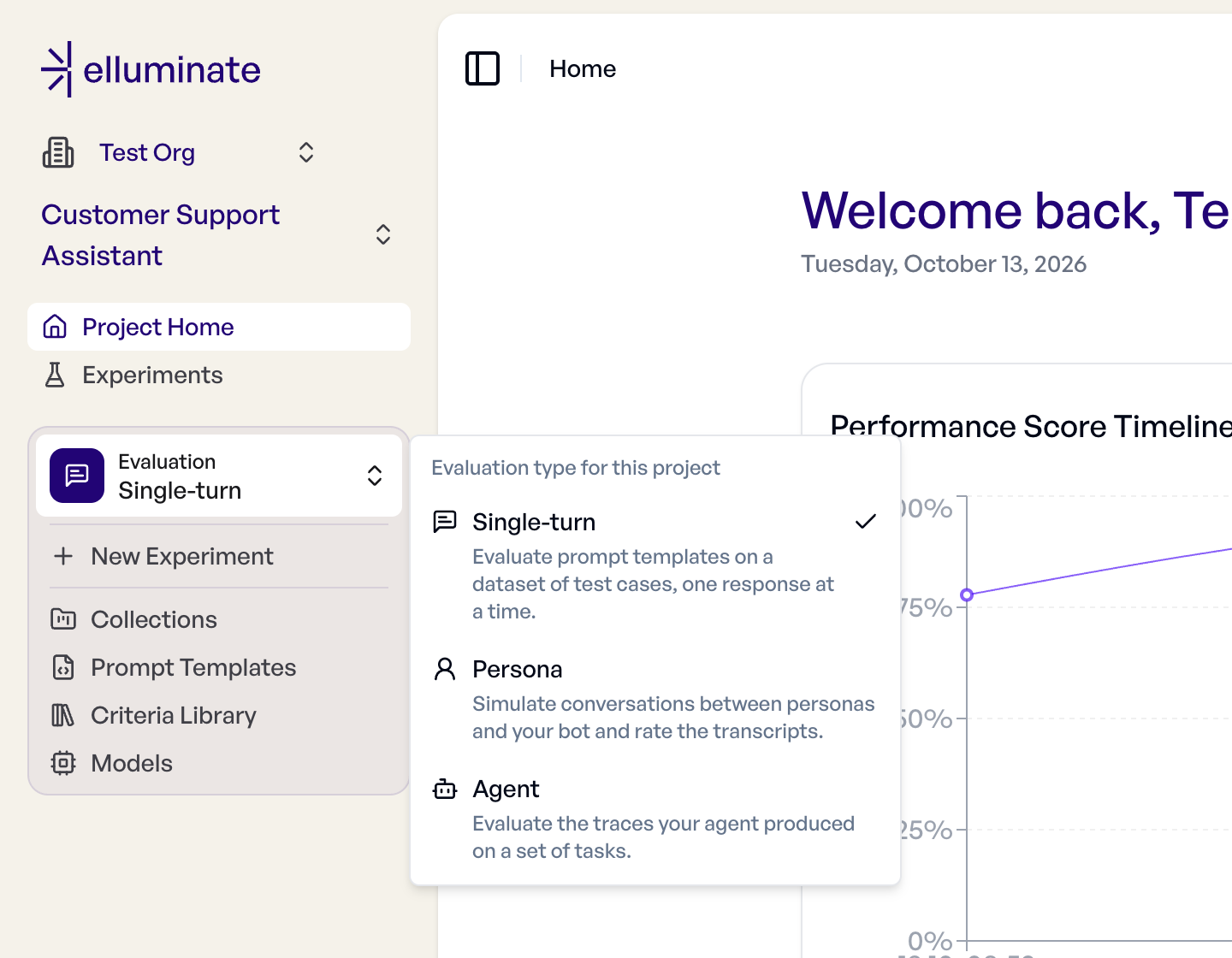Click the Home breadcrumb
Screen dimensions: 1232x958
[x=583, y=68]
